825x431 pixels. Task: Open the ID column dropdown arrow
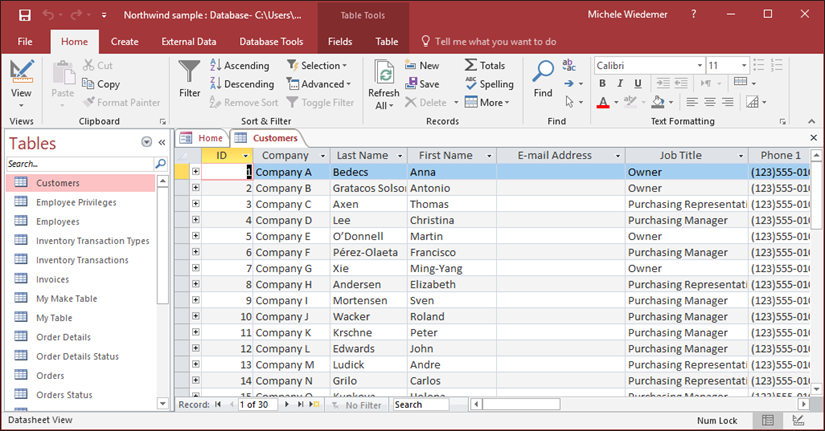pyautogui.click(x=245, y=156)
